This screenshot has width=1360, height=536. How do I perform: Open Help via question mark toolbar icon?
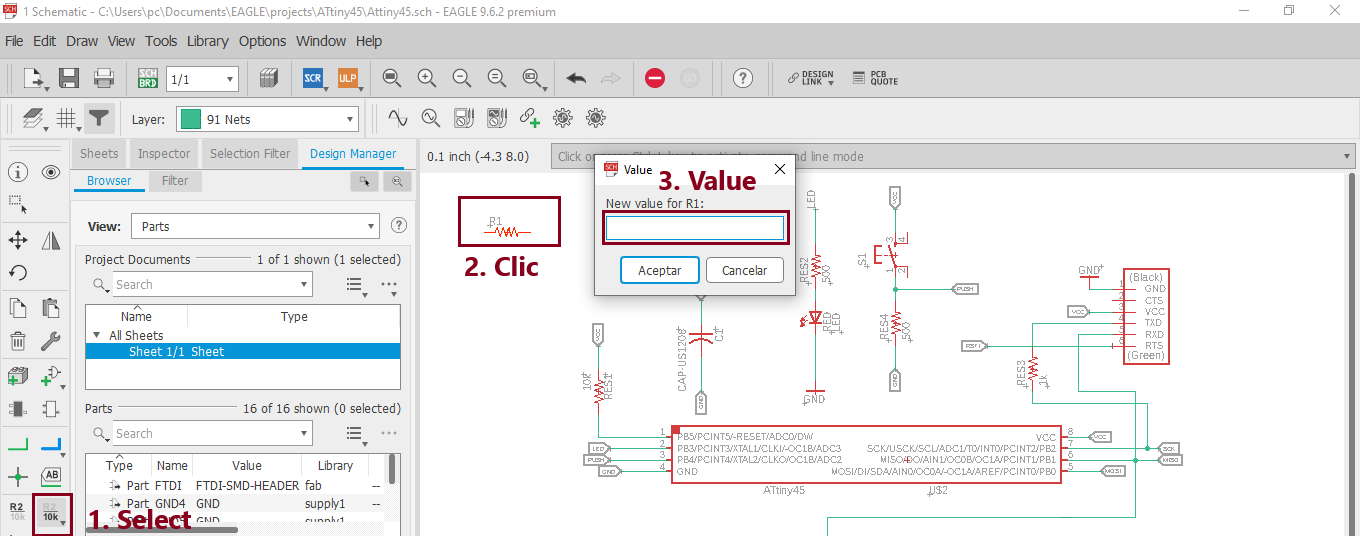[742, 78]
